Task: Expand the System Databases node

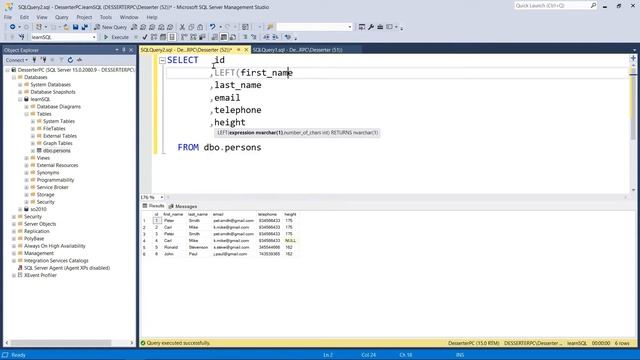Action: (20, 84)
